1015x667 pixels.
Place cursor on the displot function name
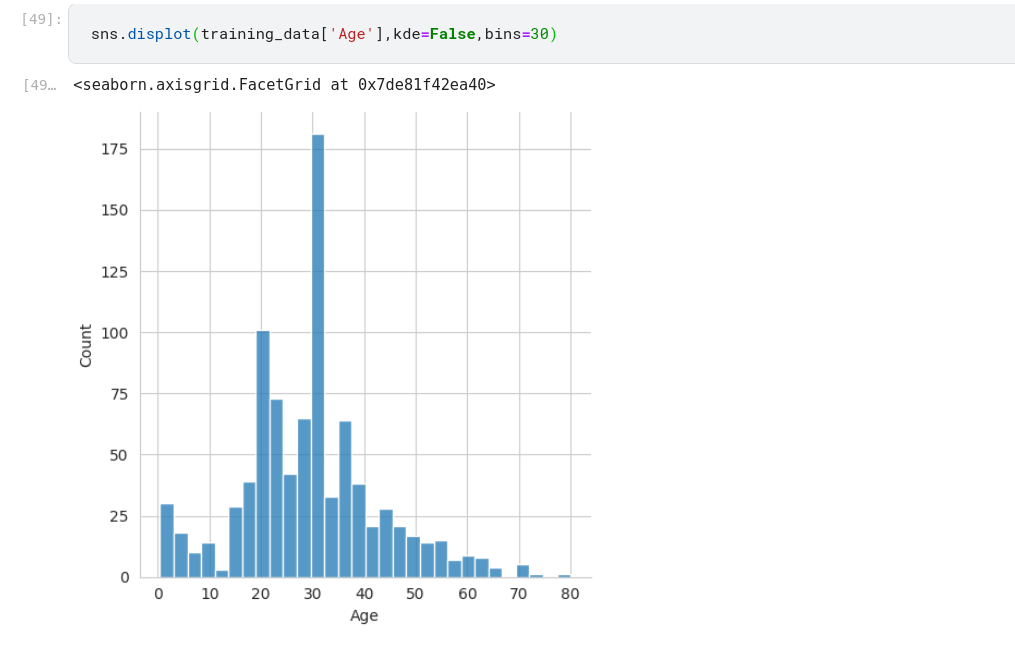click(x=159, y=34)
